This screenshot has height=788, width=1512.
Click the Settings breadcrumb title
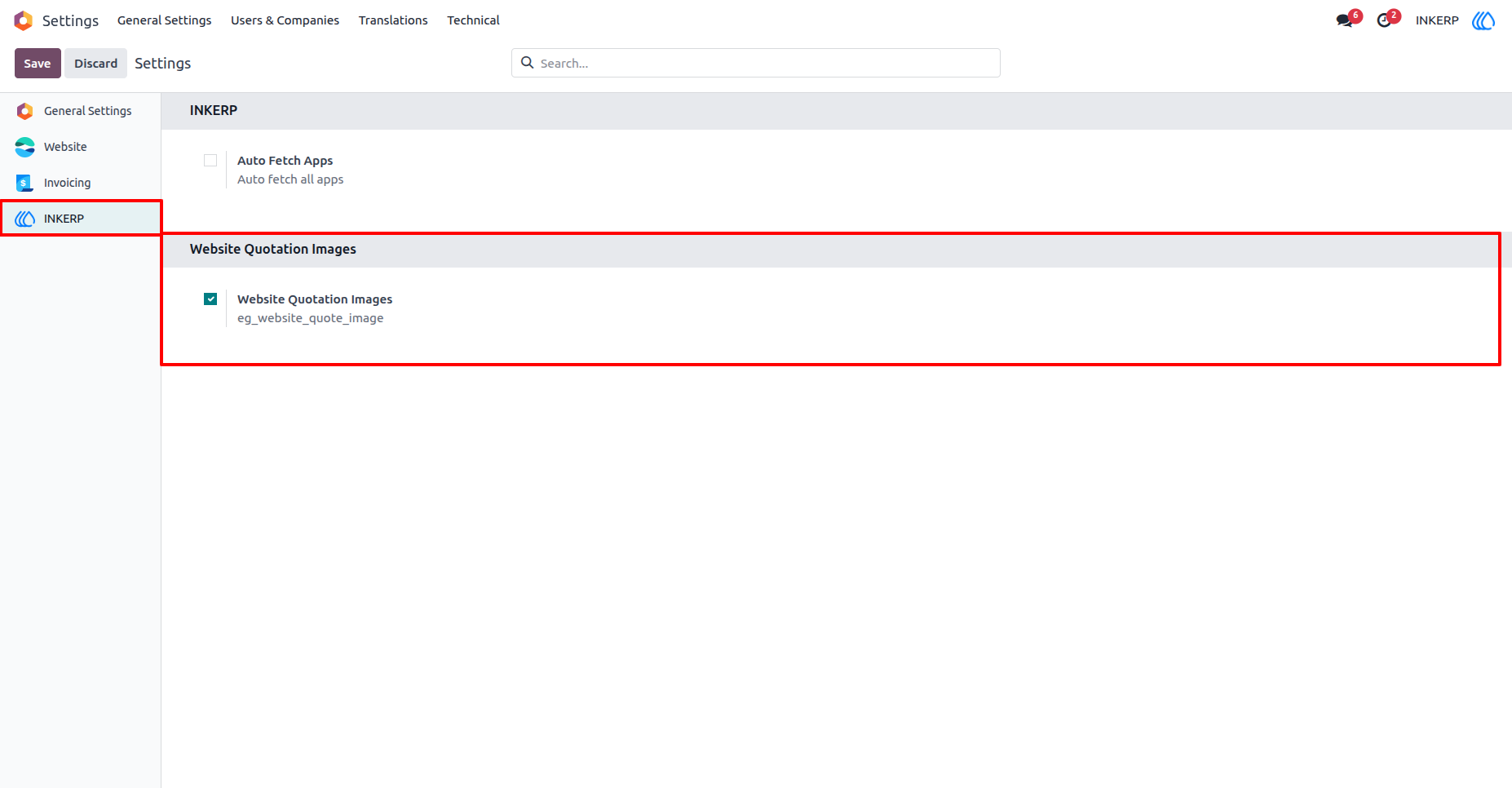point(162,64)
